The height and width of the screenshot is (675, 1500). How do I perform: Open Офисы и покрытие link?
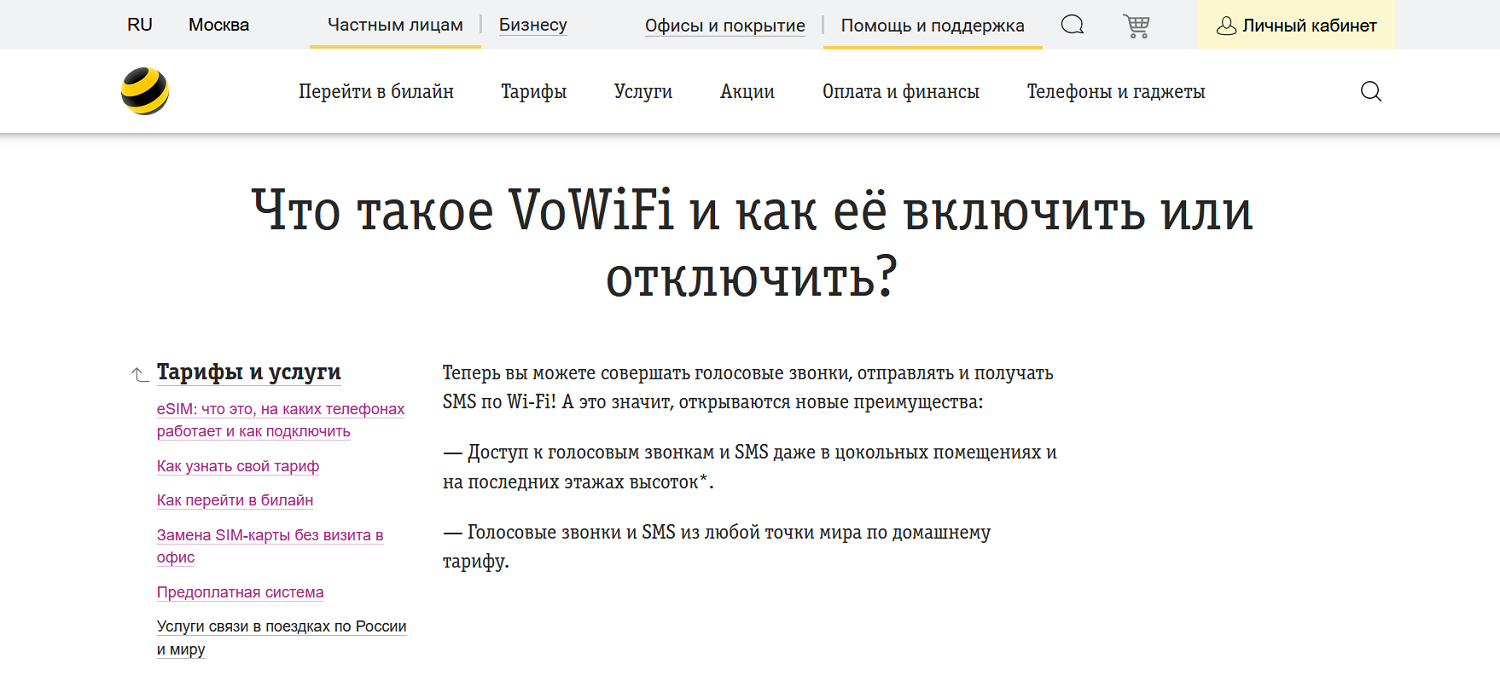[725, 25]
